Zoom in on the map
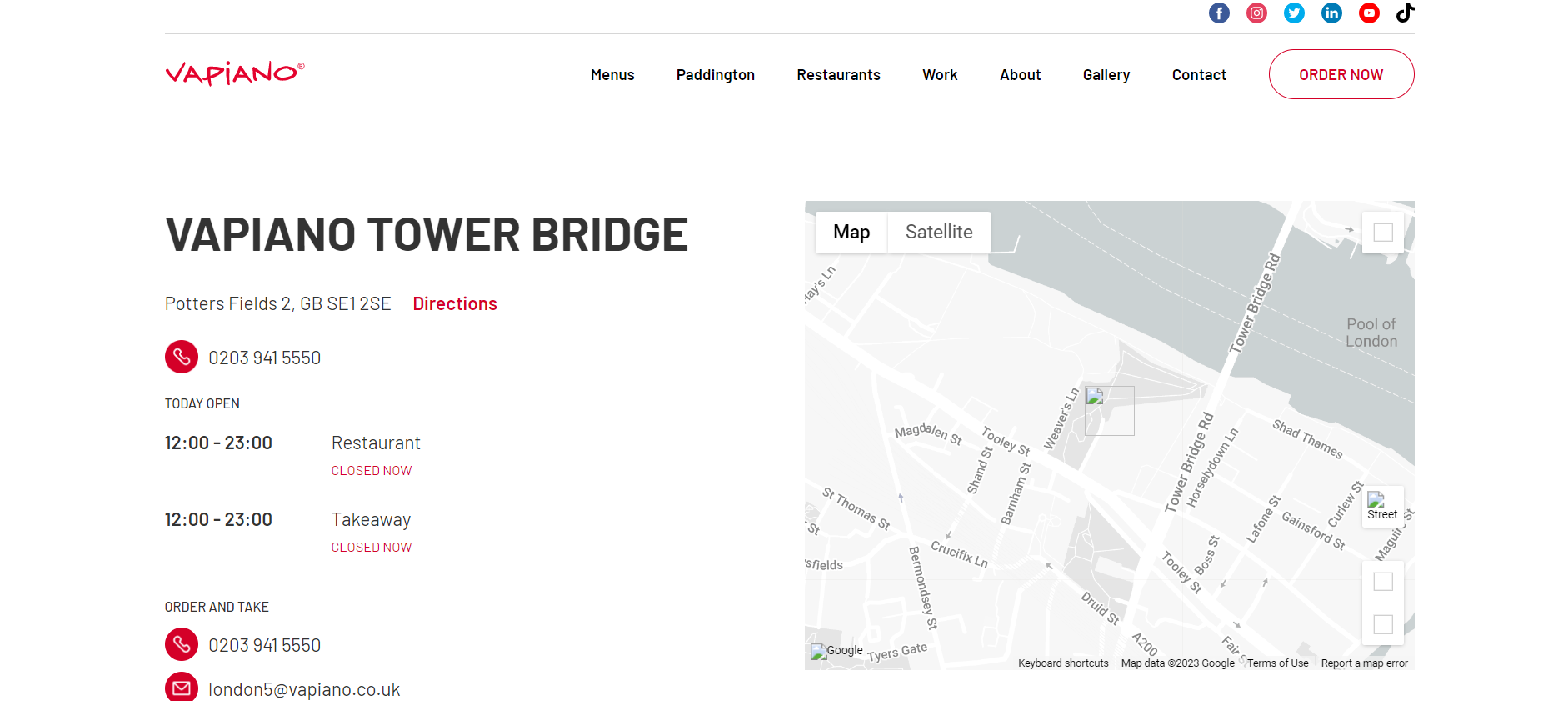Screen dimensions: 1568x701 (x=1383, y=582)
